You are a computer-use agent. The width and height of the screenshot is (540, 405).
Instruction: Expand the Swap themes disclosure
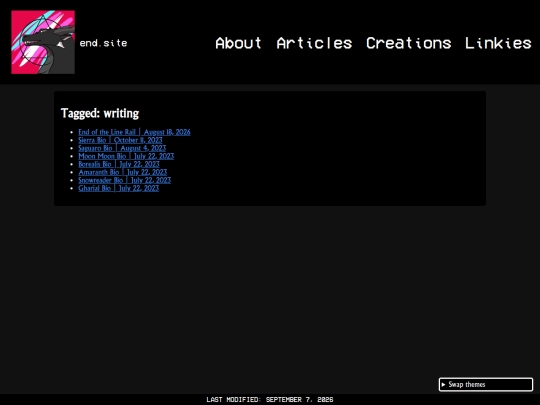[486, 384]
